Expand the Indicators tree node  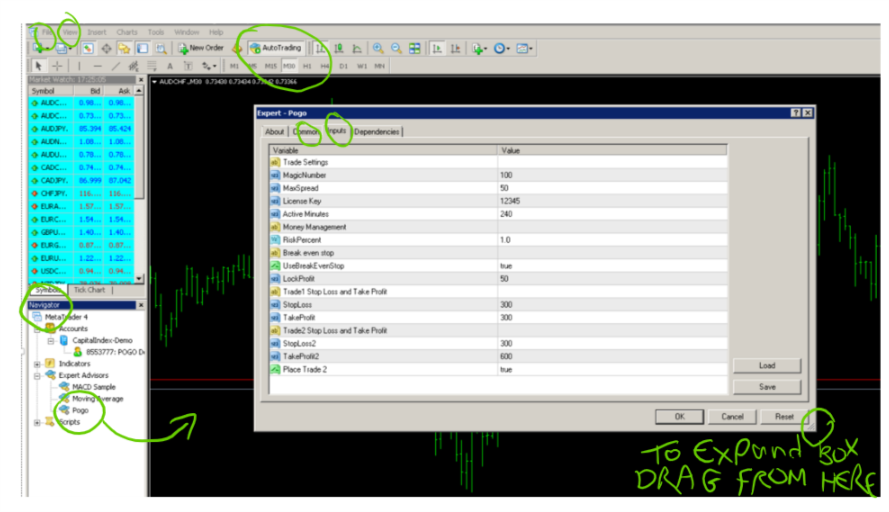point(37,364)
